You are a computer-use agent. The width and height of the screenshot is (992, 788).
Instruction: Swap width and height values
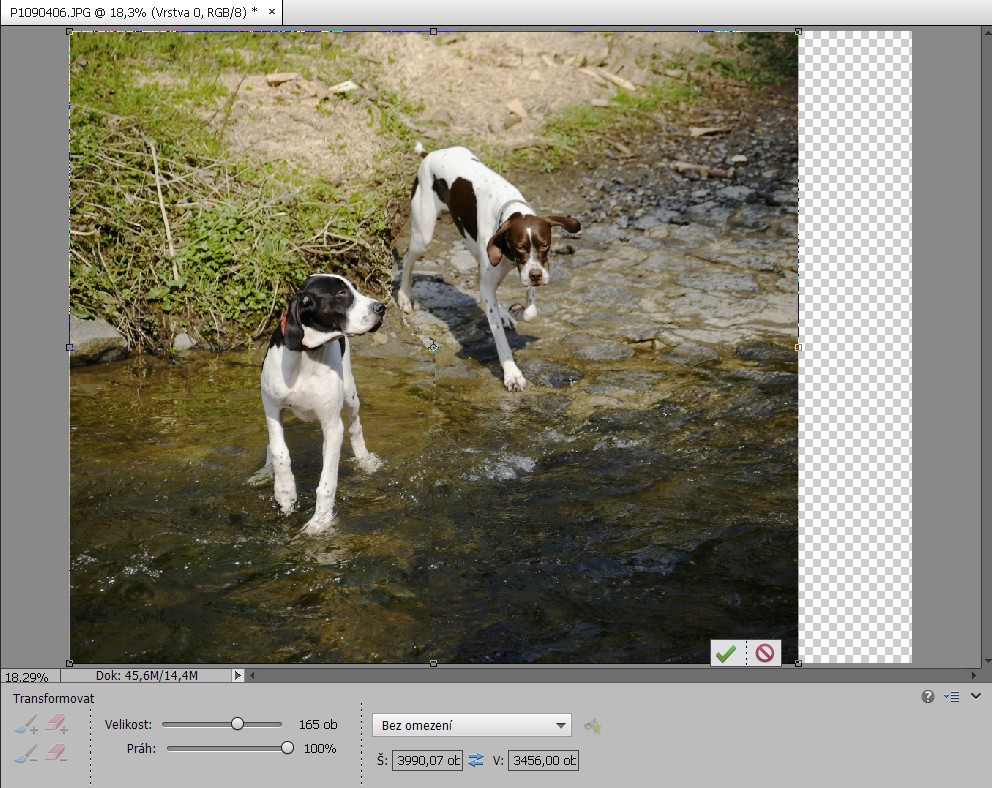(x=476, y=761)
